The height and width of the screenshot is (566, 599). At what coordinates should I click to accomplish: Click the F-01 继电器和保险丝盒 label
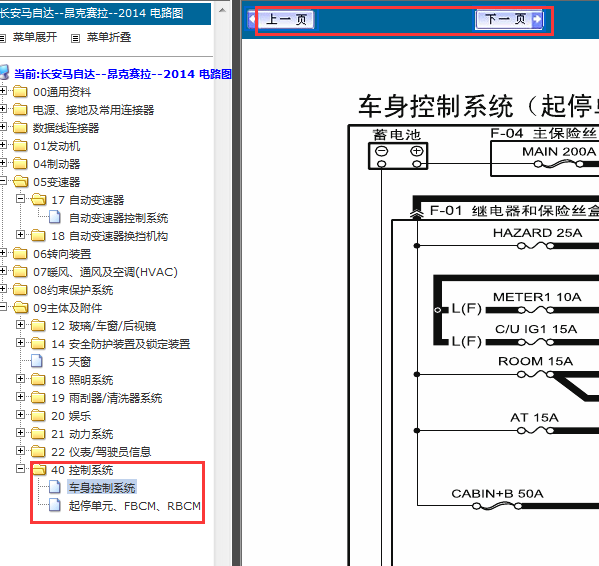click(514, 210)
